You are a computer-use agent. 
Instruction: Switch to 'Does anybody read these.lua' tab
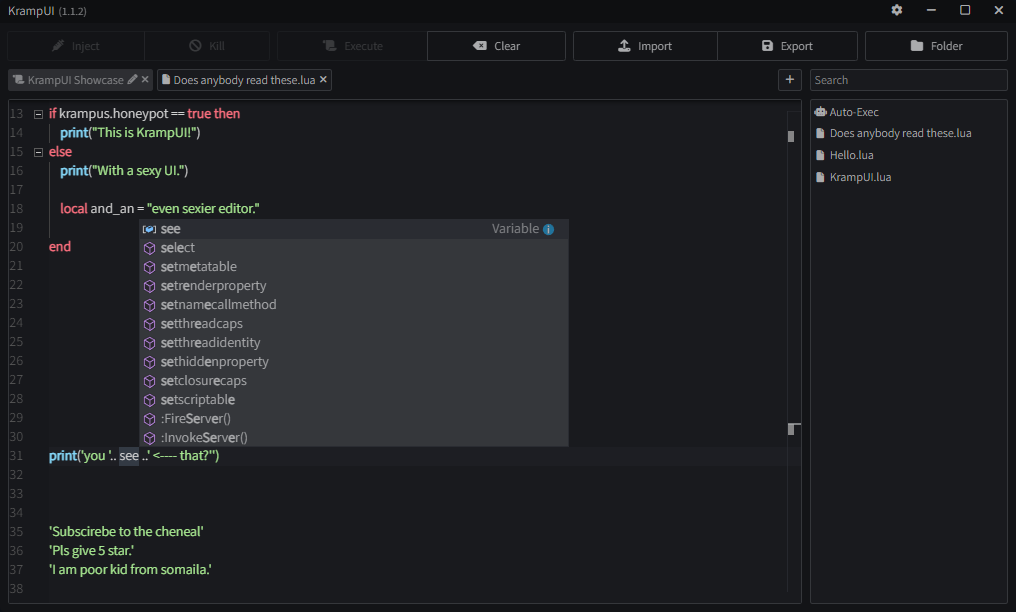coord(244,80)
